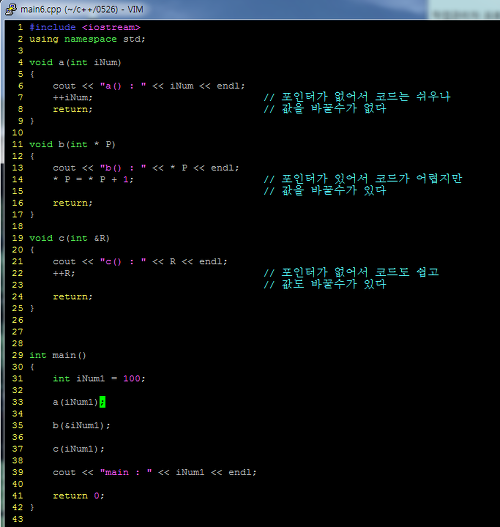Screen dimensions: 500x527
Task: Click the 'return 0;' statement
Action: pos(78,496)
